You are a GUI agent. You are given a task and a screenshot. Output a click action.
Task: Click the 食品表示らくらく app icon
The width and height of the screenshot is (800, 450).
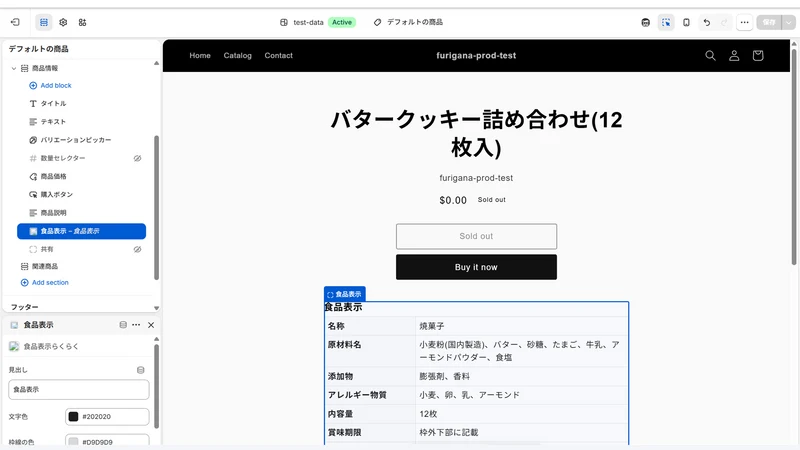[x=14, y=346]
